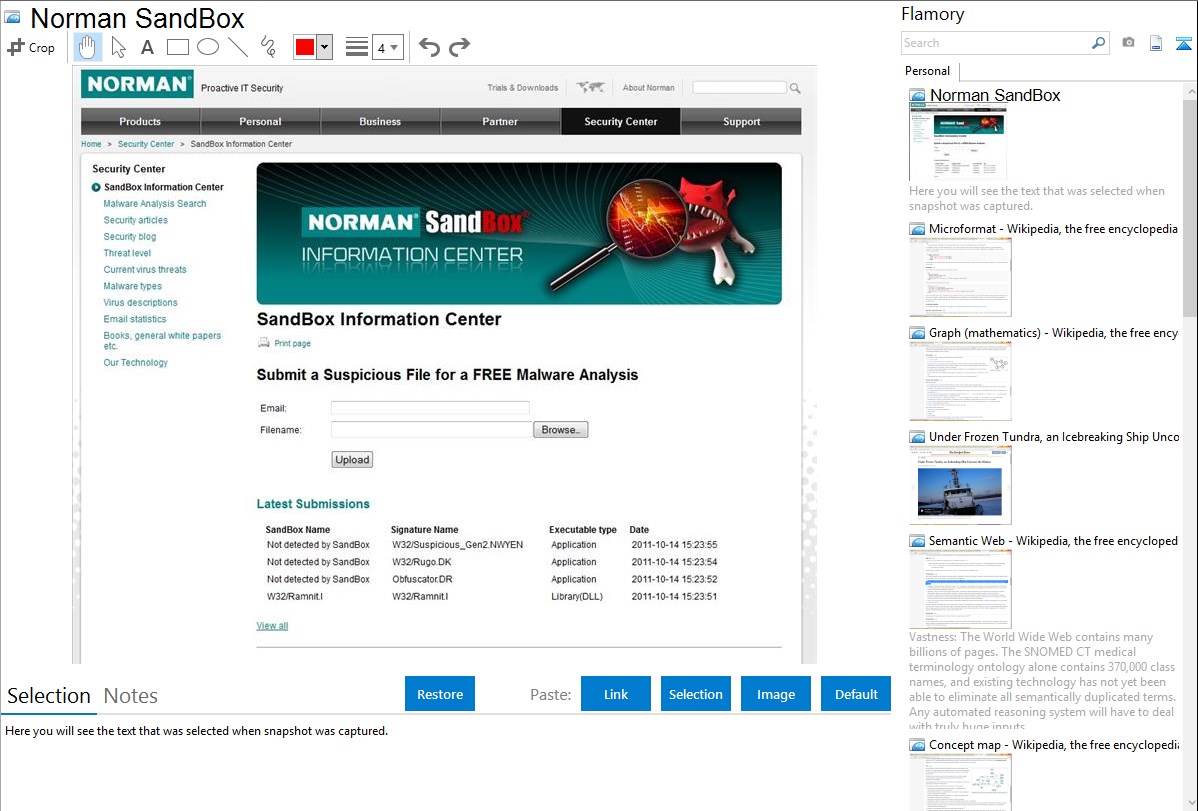1198x811 pixels.
Task: Click the Restore button
Action: point(440,694)
